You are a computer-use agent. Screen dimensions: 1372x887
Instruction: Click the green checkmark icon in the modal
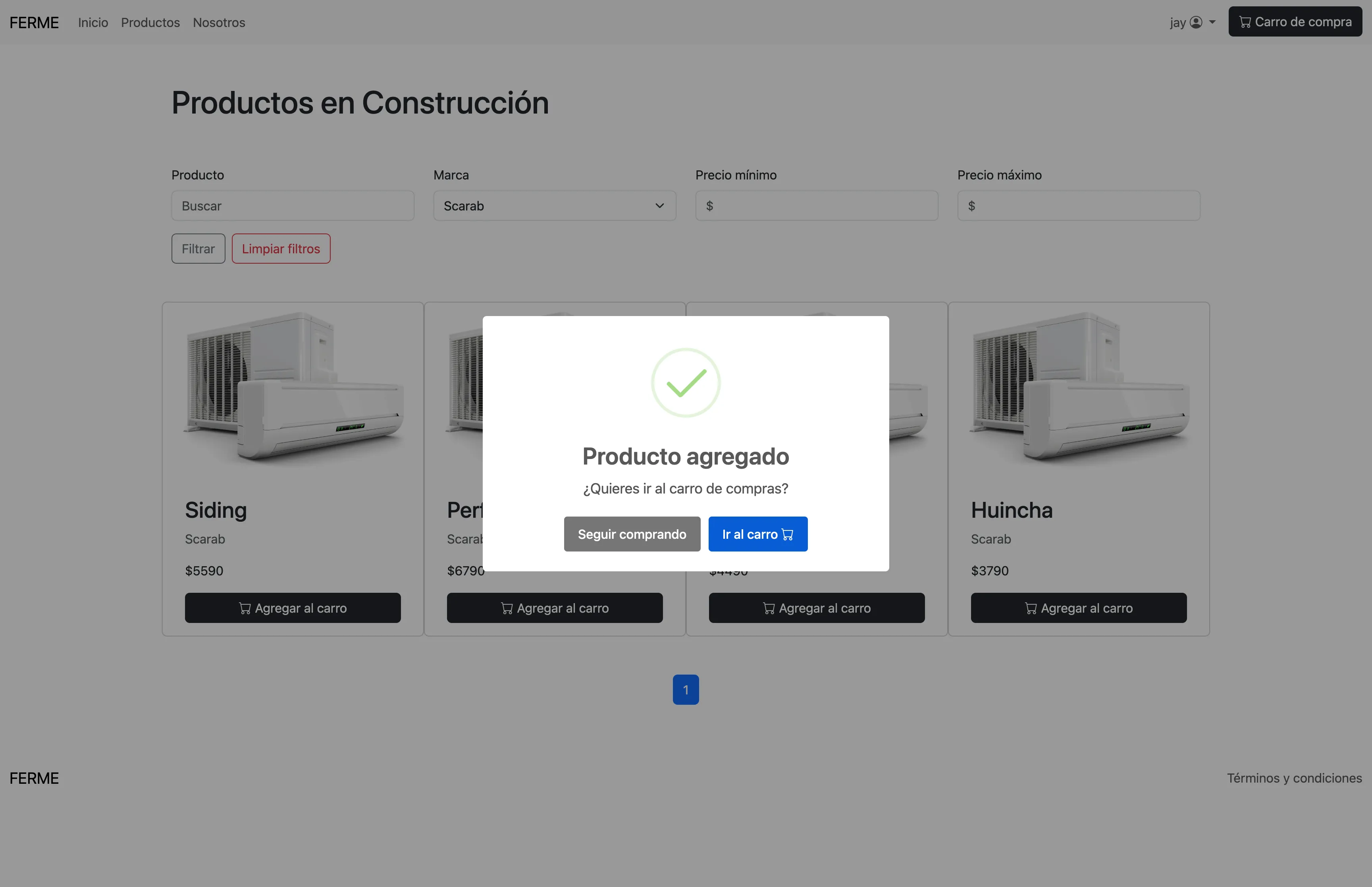pyautogui.click(x=685, y=382)
